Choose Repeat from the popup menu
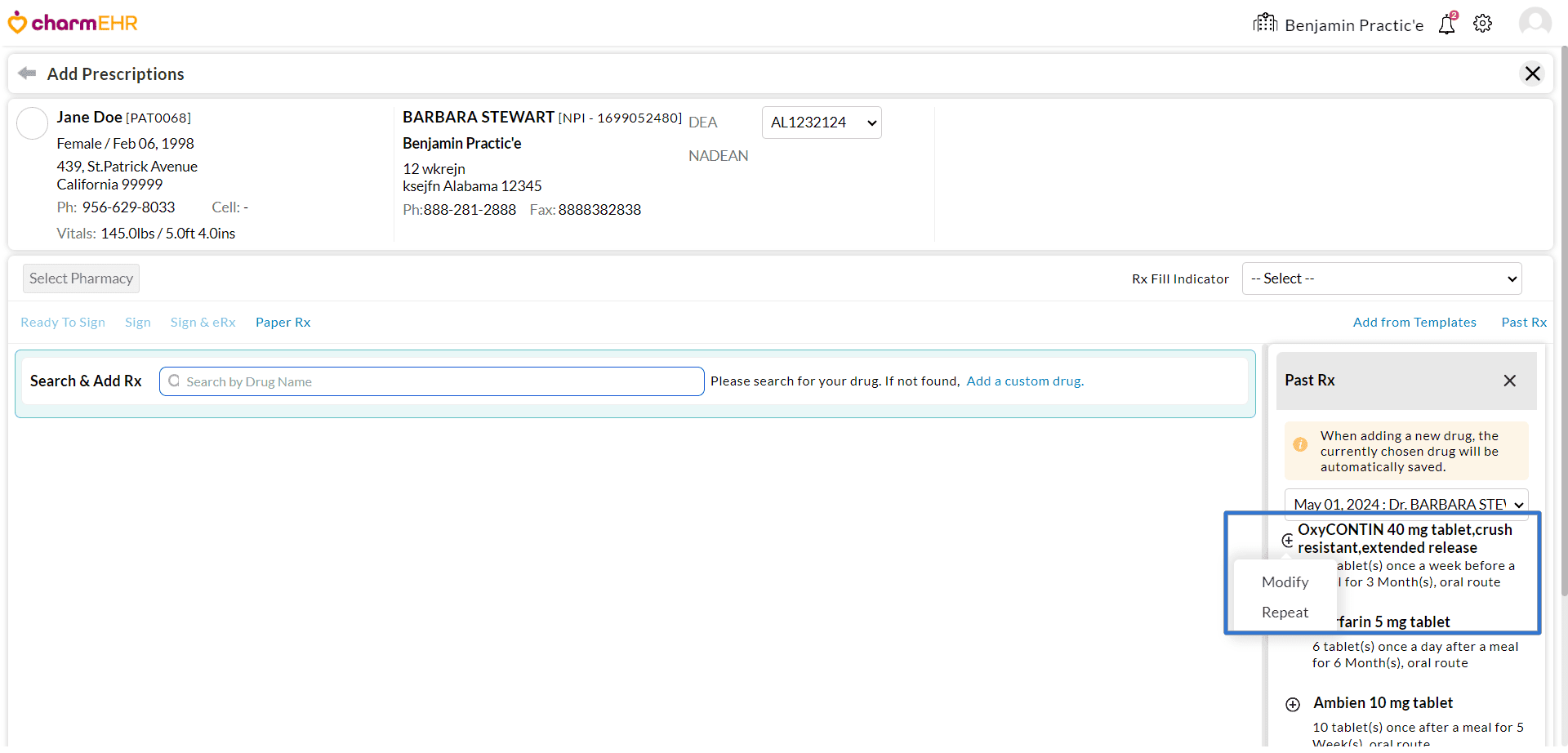 click(1285, 613)
